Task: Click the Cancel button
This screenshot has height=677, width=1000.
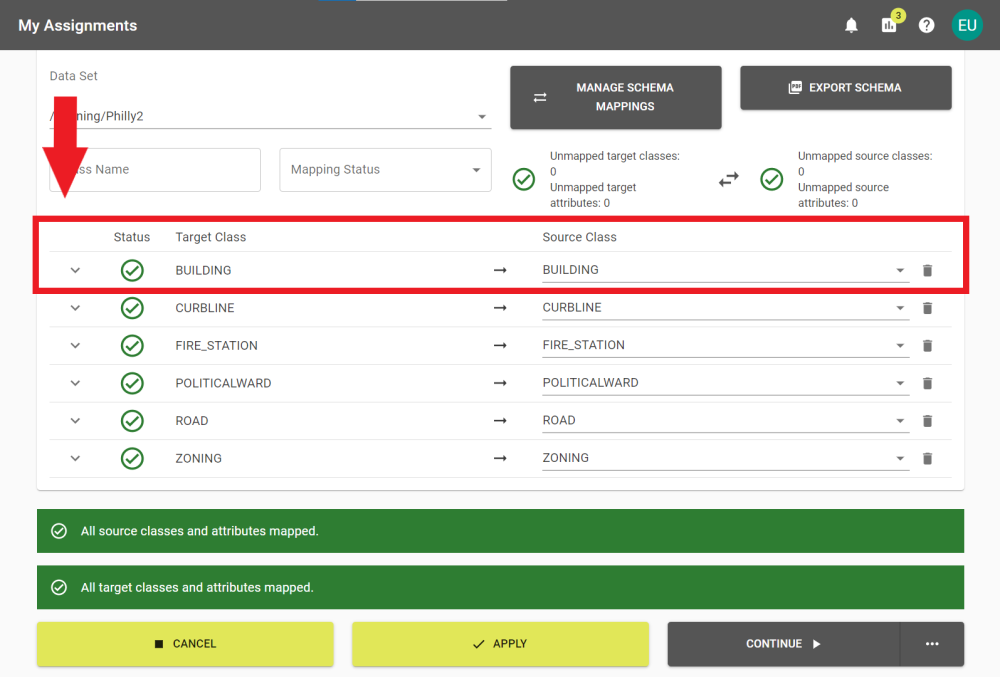Action: (x=185, y=644)
